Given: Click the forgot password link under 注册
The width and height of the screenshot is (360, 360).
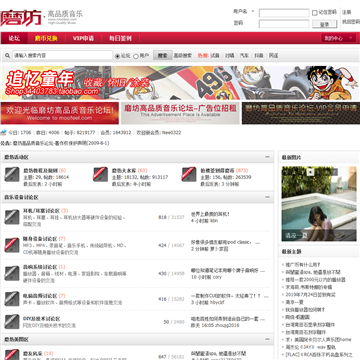Looking at the screenshot, I should coord(351,22).
